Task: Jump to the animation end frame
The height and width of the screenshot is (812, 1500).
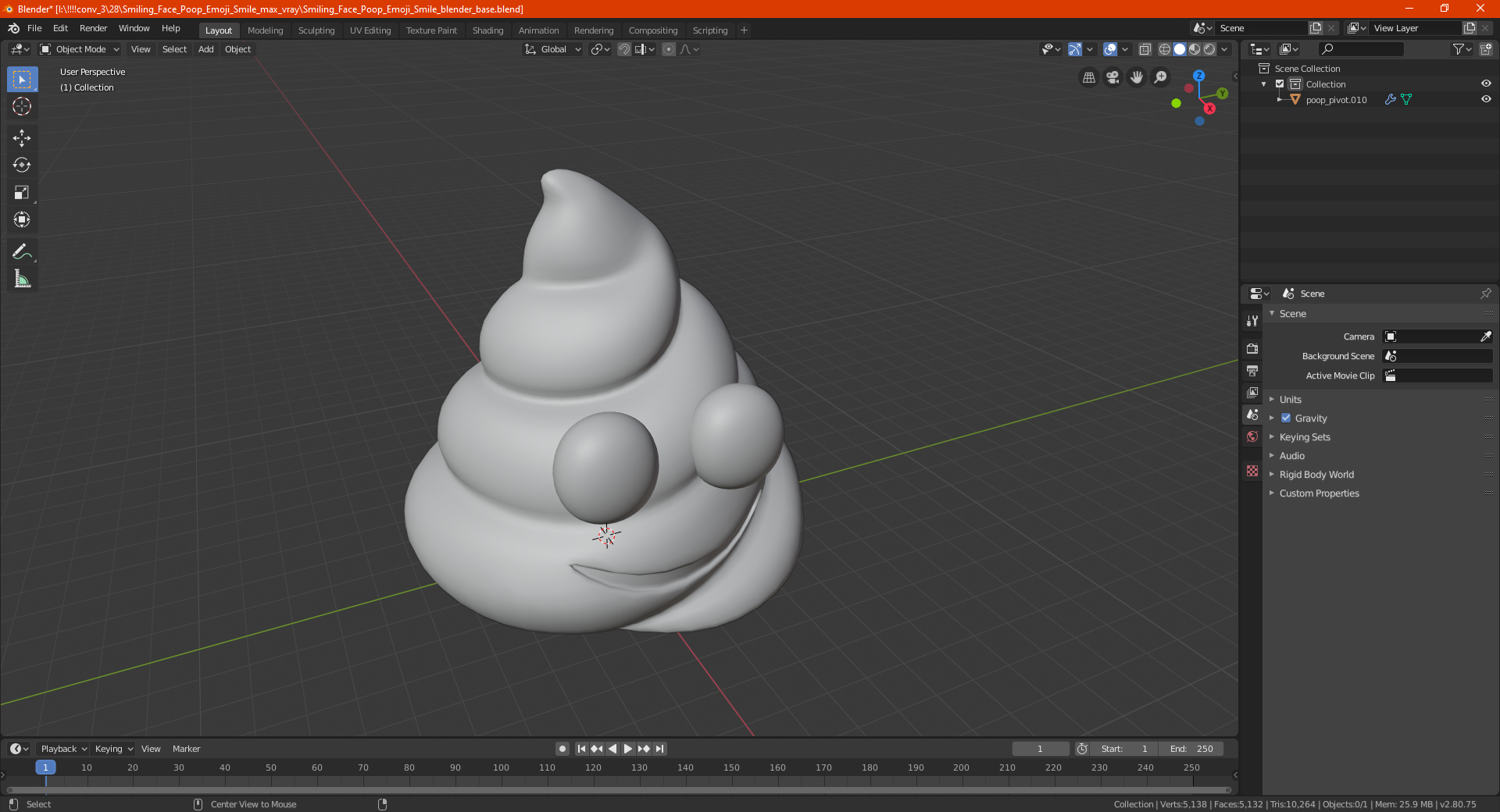Action: click(659, 749)
